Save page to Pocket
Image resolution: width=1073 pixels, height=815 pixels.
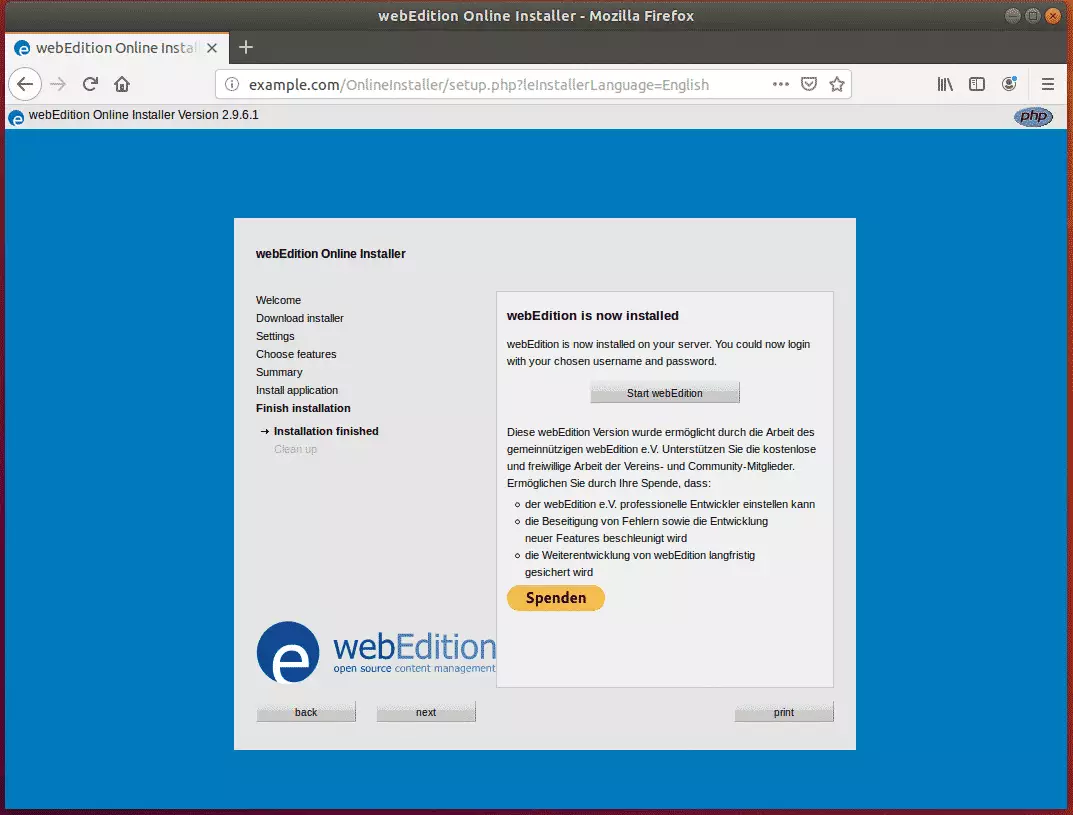tap(809, 84)
